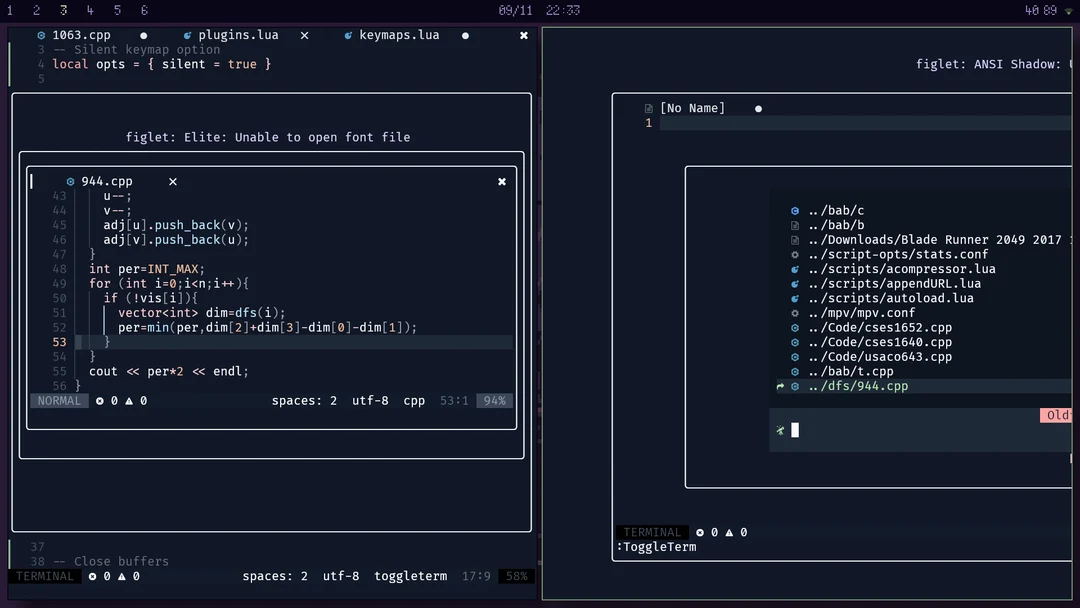This screenshot has height=608, width=1080.
Task: Click the prompt icon below the file picker
Action: tap(779, 428)
